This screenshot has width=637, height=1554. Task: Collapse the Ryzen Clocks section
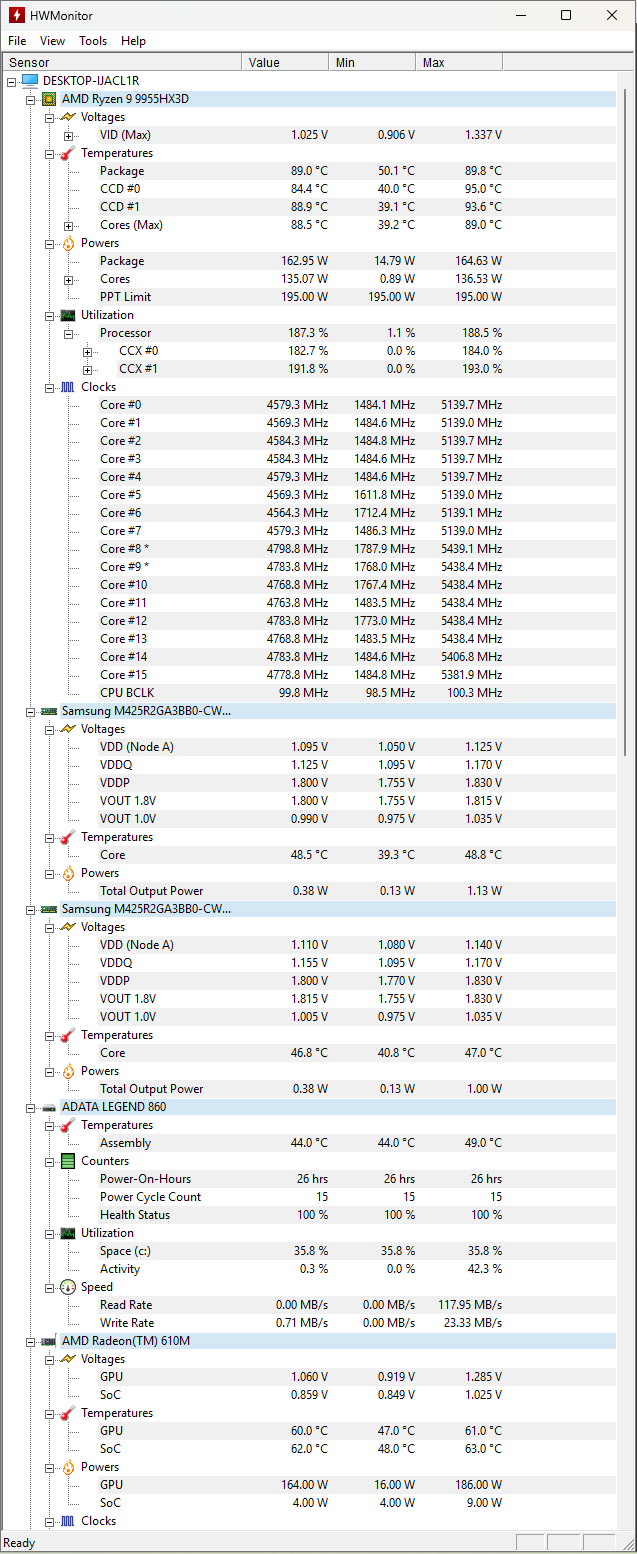click(x=49, y=387)
